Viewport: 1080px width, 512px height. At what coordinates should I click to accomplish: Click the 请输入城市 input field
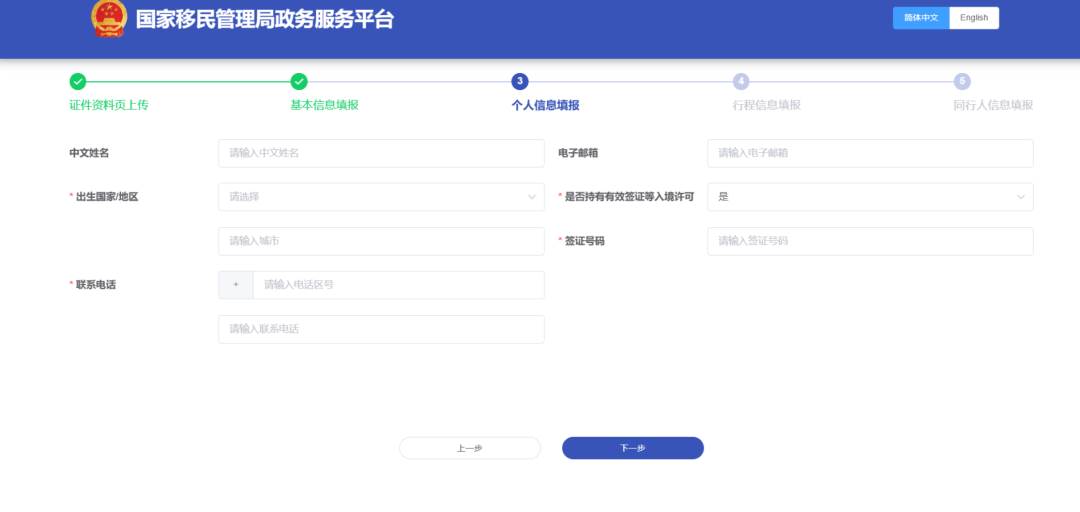tap(380, 241)
